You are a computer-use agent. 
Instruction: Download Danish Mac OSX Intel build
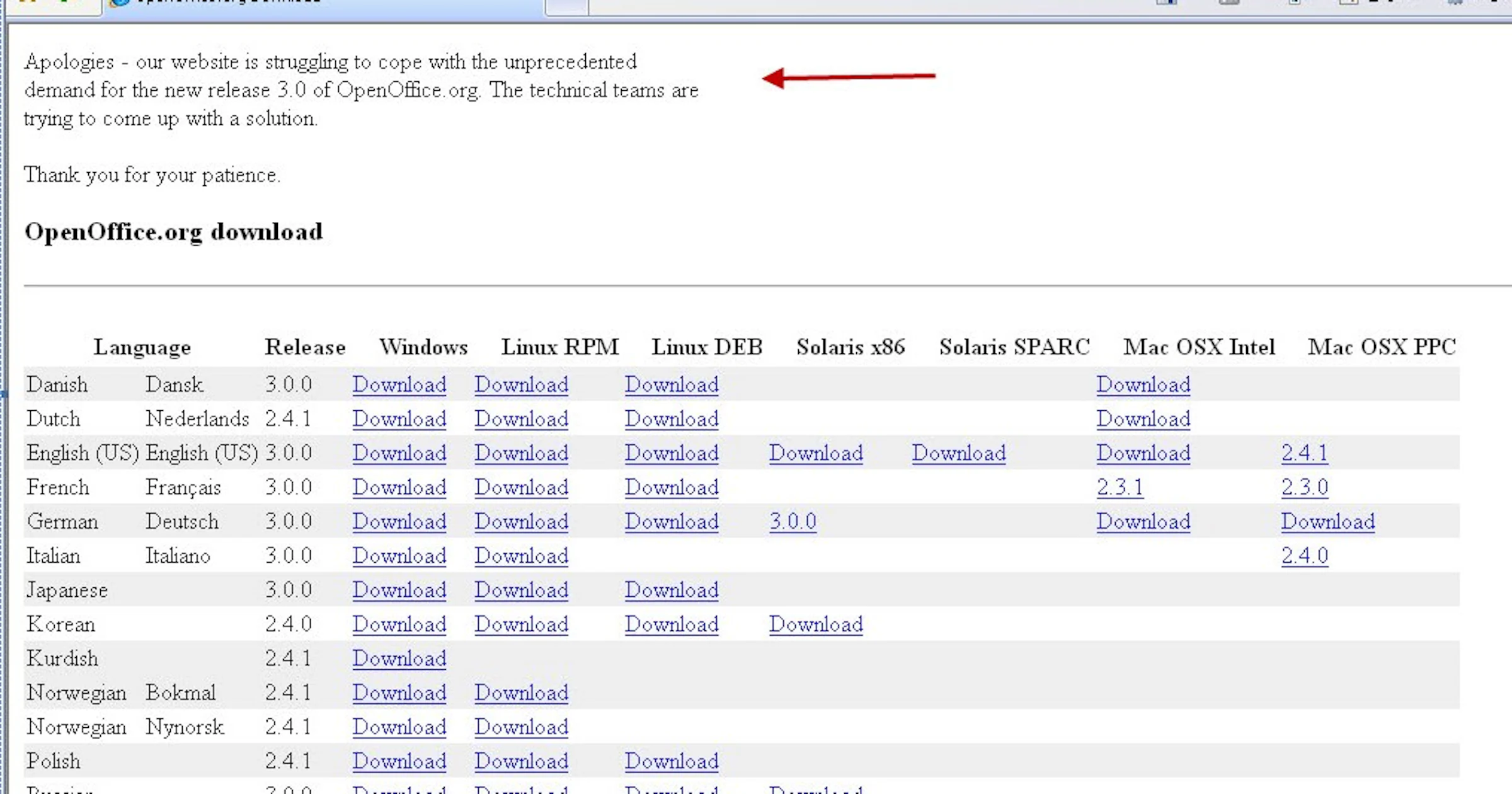tap(1143, 384)
